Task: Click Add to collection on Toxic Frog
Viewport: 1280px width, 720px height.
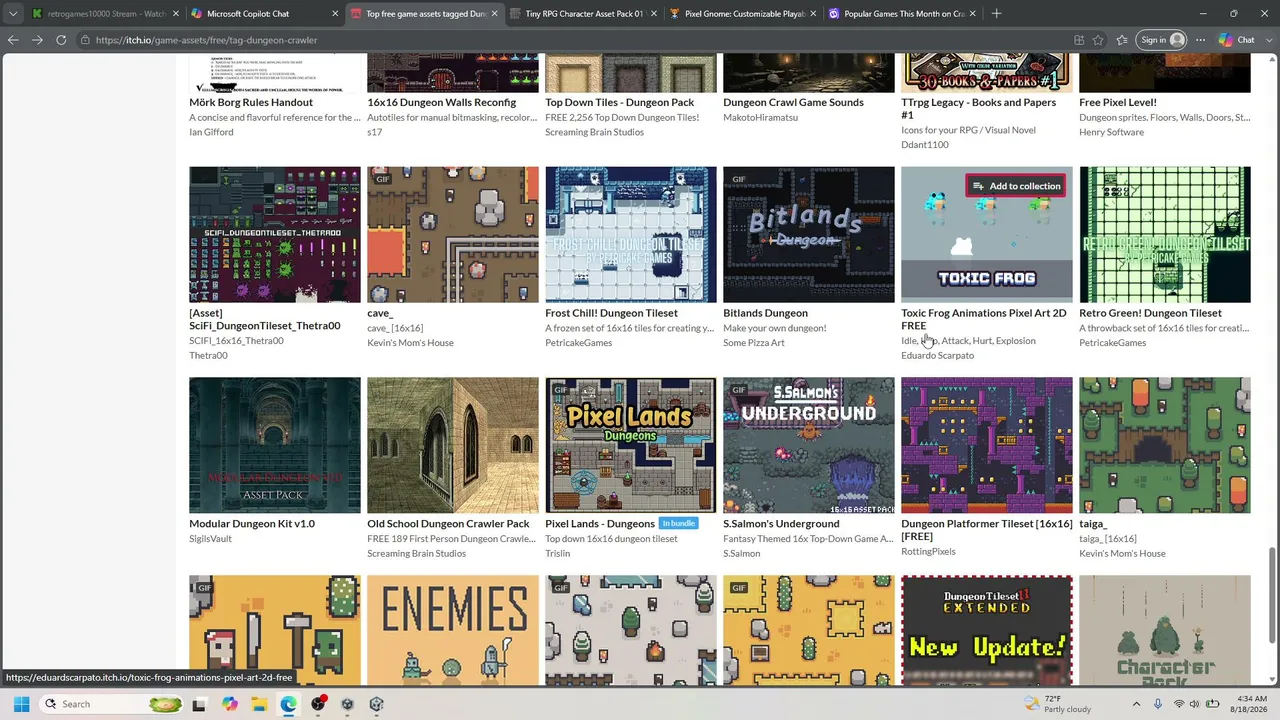Action: coord(1016,186)
